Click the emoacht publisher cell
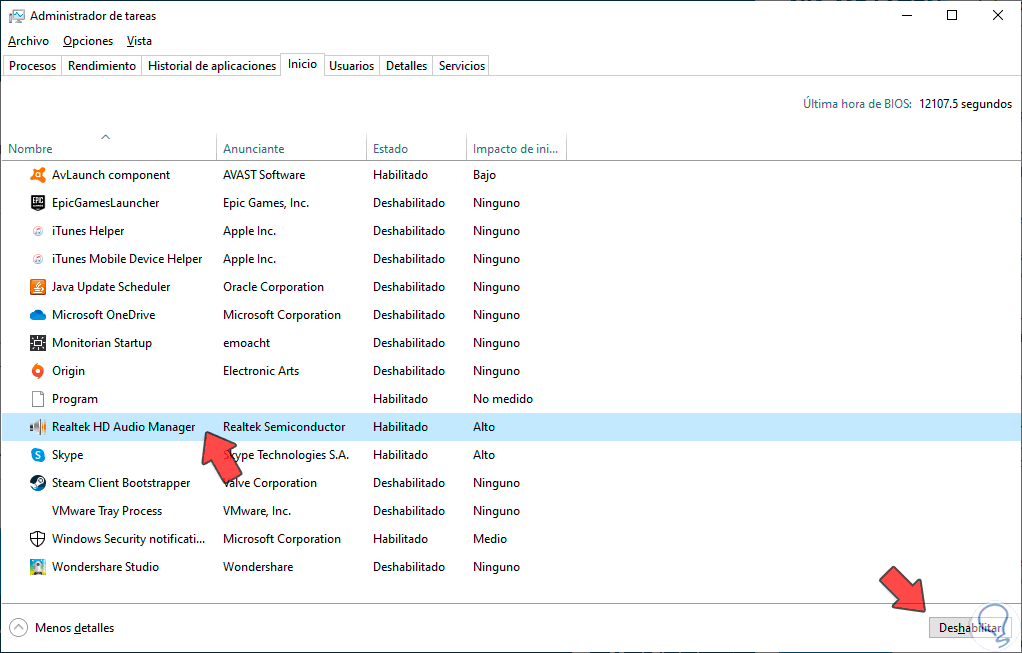The image size is (1022, 653). pos(246,343)
